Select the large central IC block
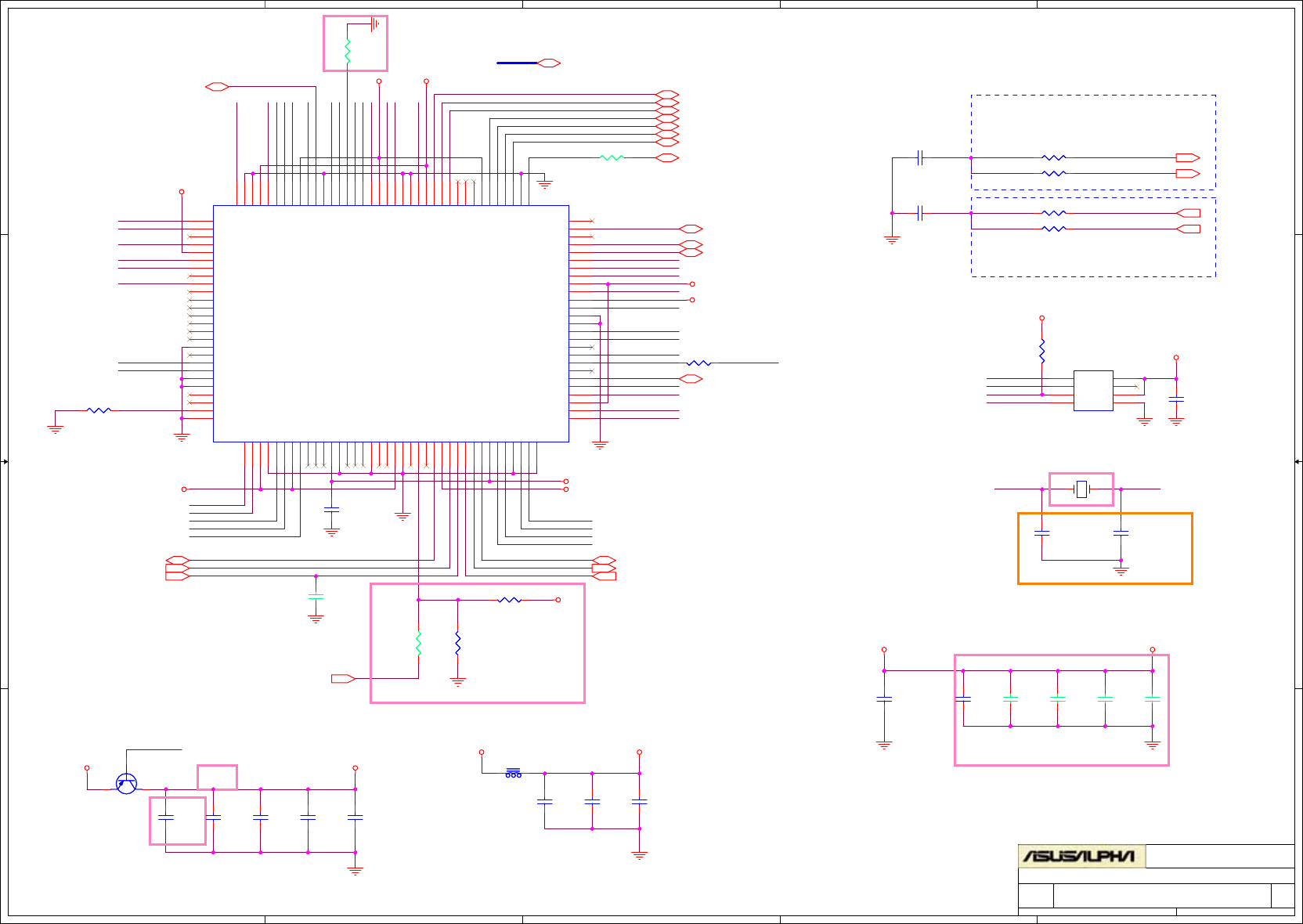This screenshot has height=924, width=1303. [x=391, y=323]
